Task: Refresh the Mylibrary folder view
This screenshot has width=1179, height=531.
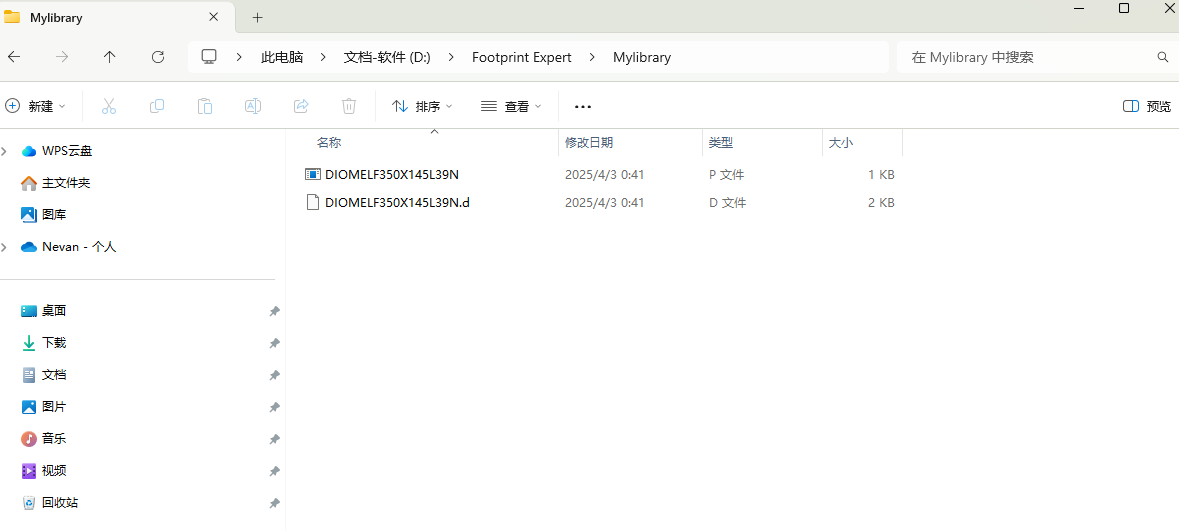Action: (158, 57)
